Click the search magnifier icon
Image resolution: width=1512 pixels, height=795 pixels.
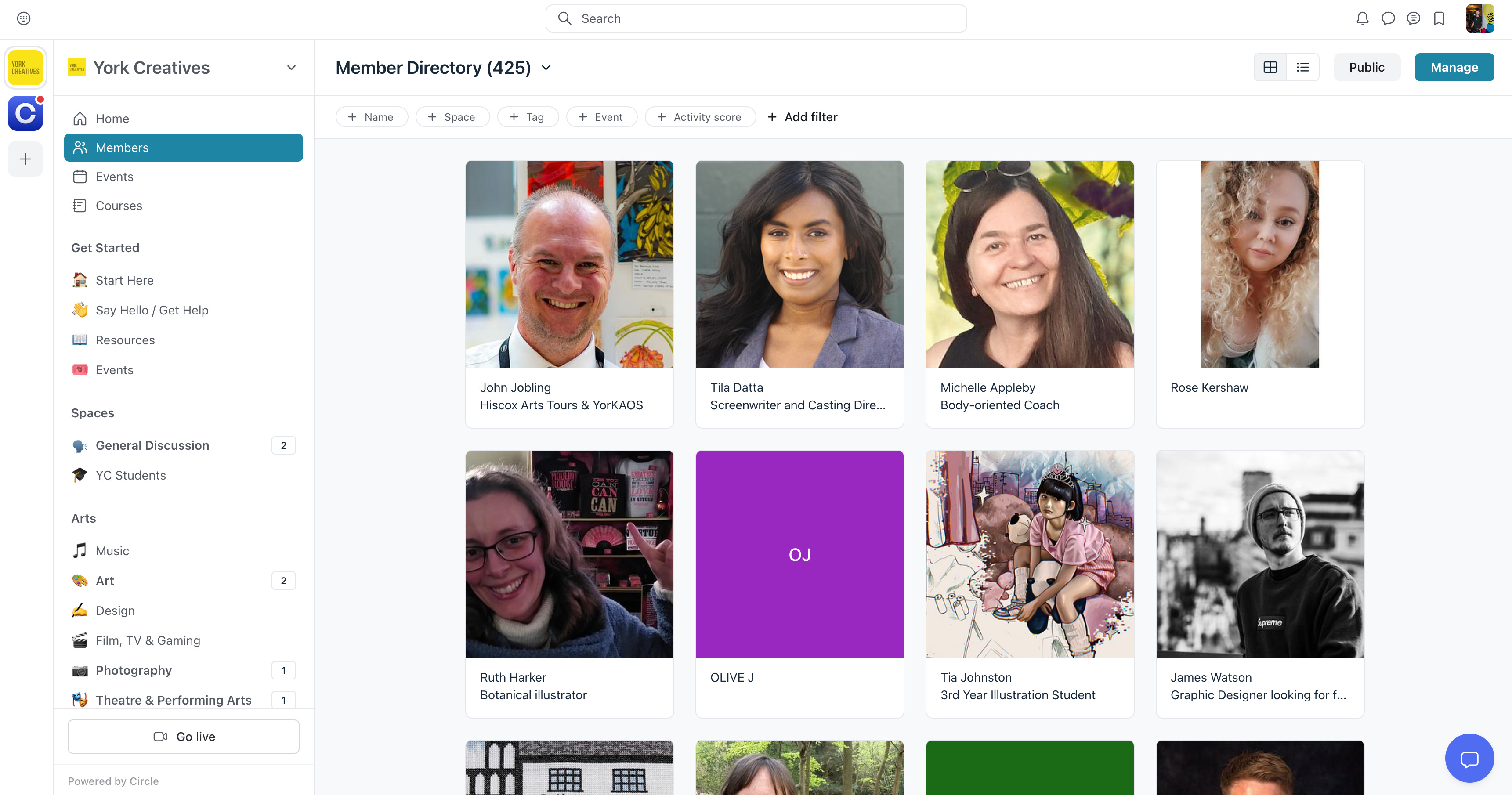coord(564,19)
